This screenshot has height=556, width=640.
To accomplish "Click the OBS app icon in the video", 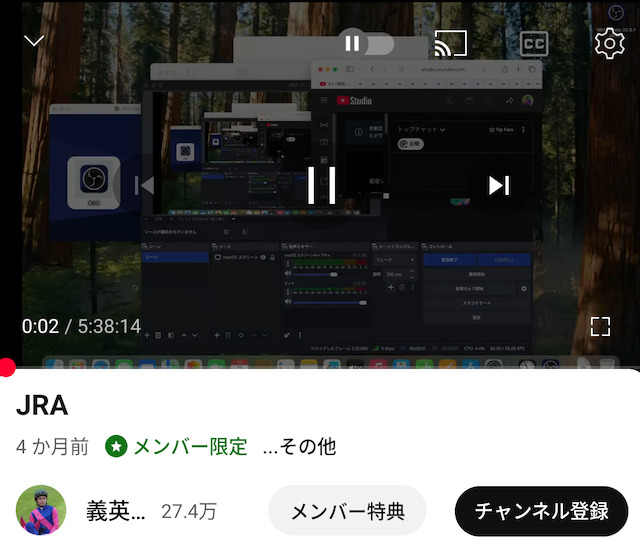I will click(x=94, y=182).
